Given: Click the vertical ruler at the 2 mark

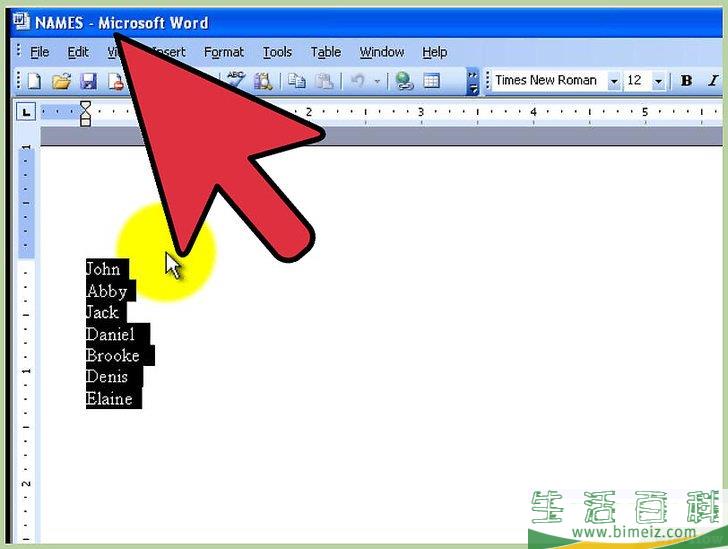Looking at the screenshot, I should click(x=26, y=484).
